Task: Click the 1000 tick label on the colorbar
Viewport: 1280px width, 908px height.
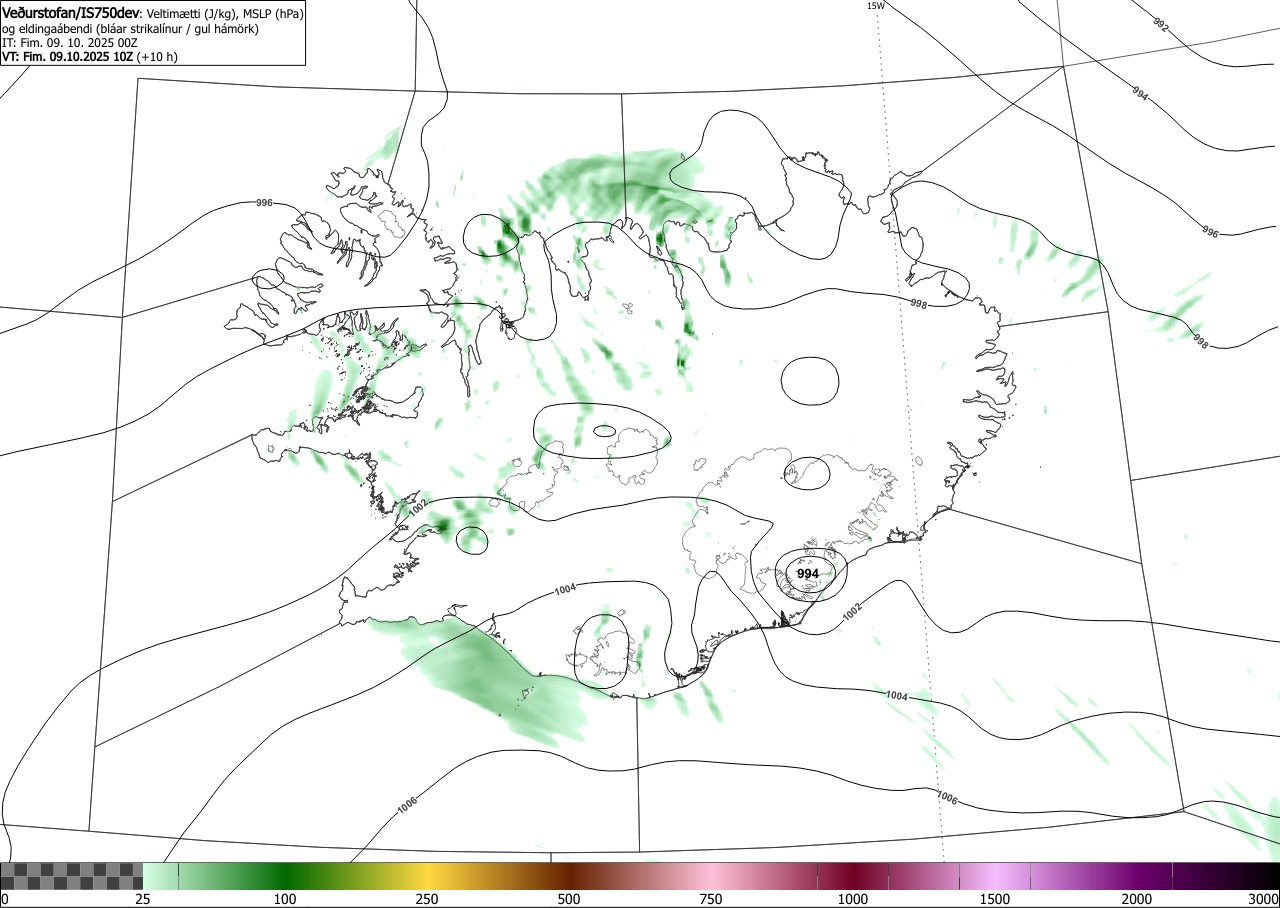Action: pos(853,899)
